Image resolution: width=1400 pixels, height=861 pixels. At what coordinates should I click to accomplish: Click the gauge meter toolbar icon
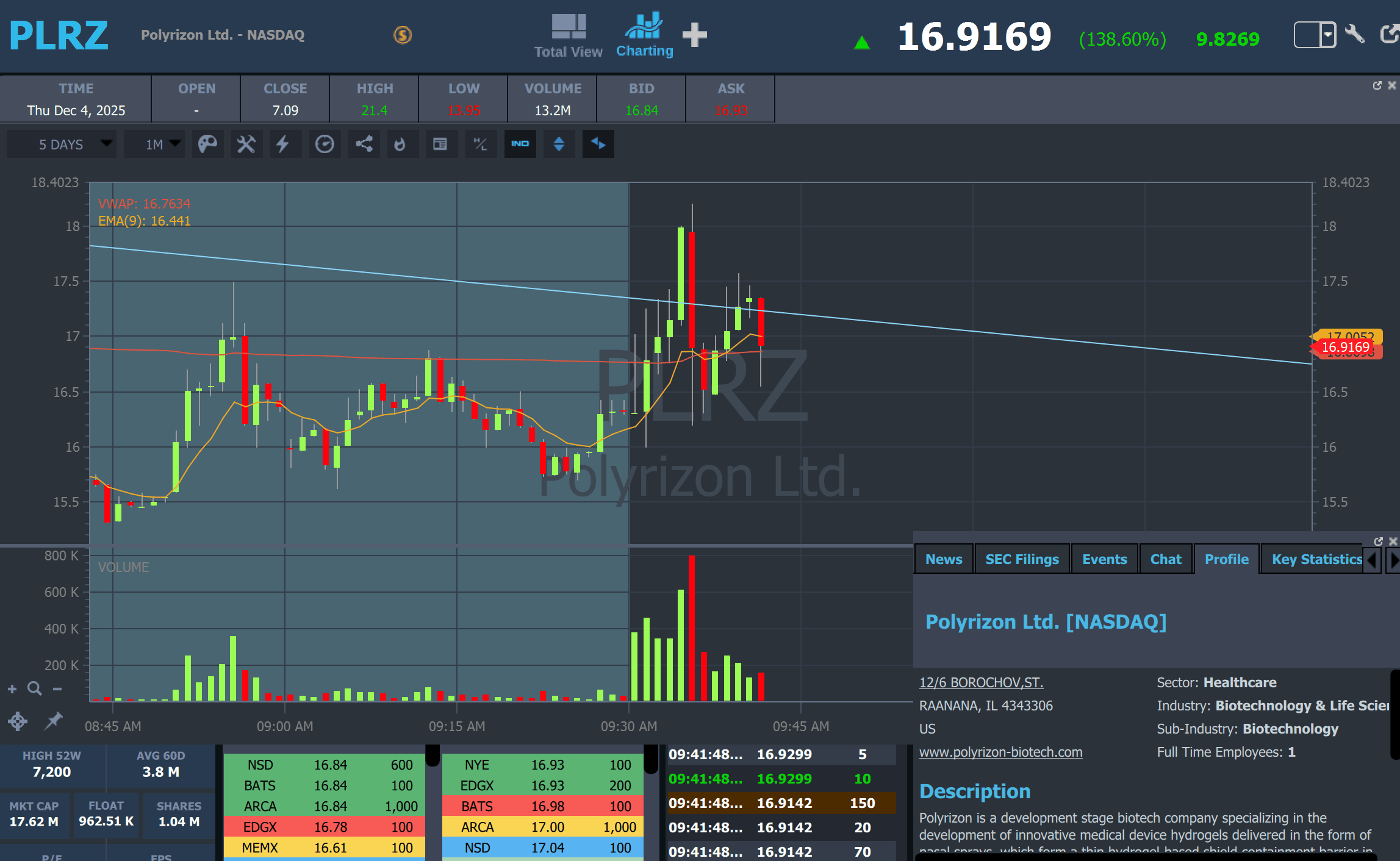click(x=325, y=144)
